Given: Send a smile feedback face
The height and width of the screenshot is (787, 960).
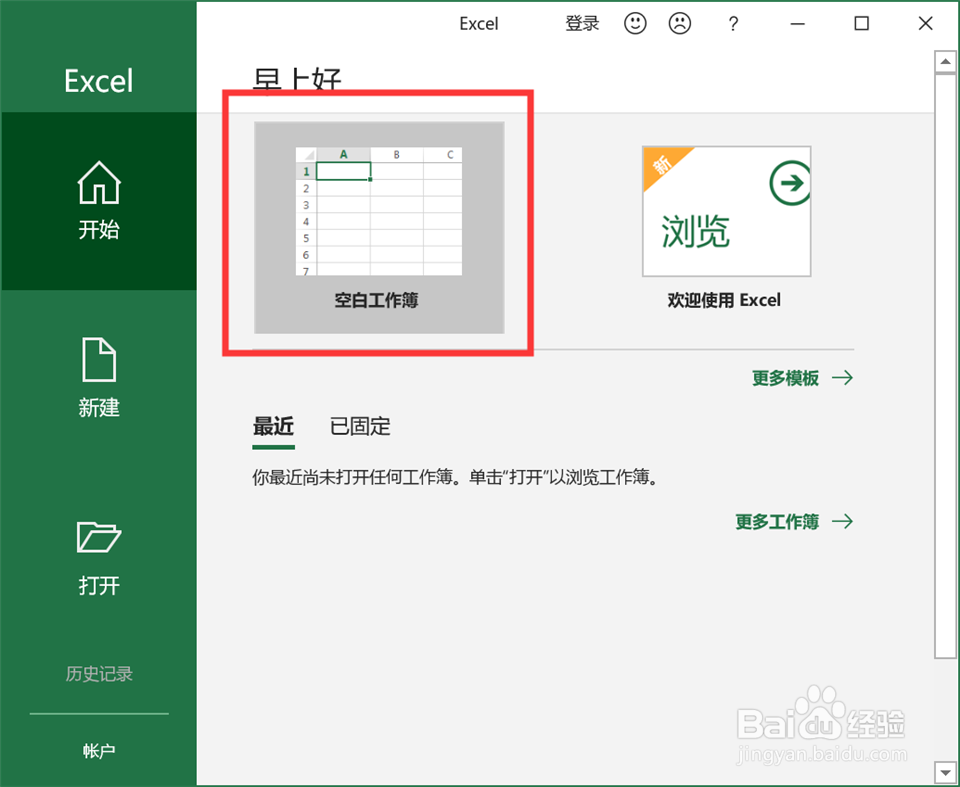Looking at the screenshot, I should tap(635, 24).
